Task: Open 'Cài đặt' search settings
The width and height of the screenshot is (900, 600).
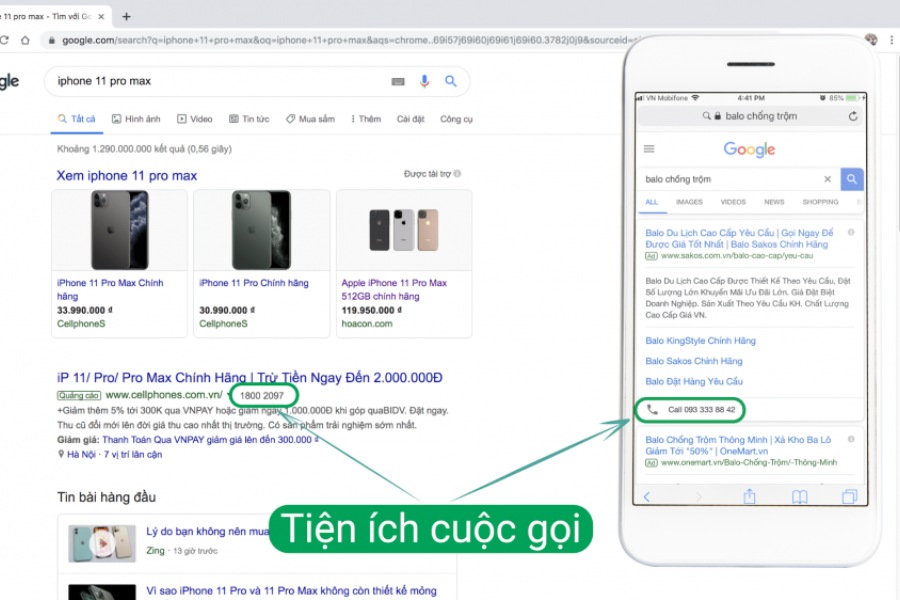Action: (410, 119)
